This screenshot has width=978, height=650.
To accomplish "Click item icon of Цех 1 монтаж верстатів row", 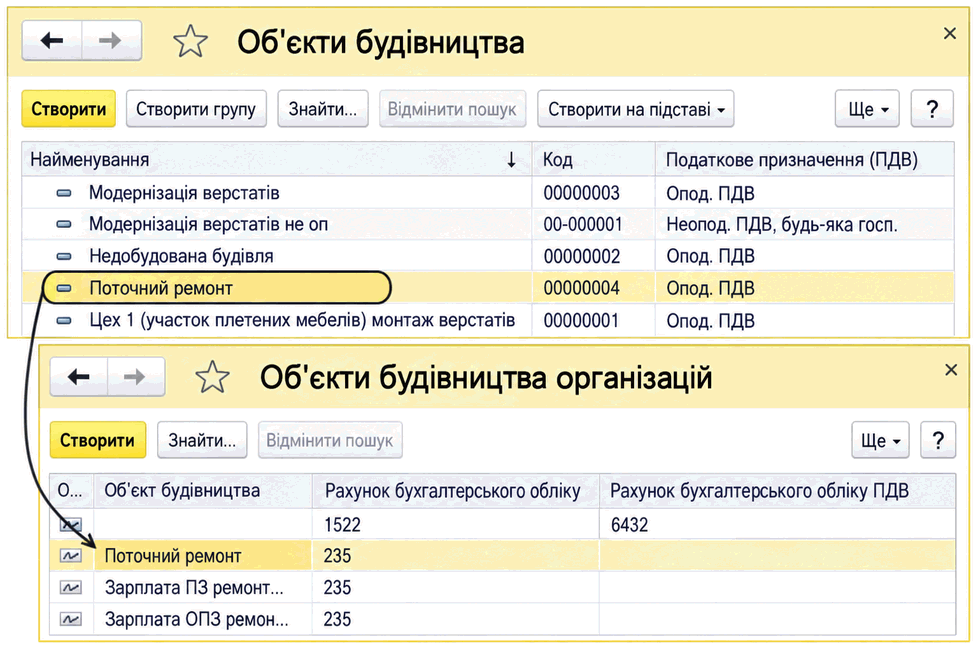I will [64, 321].
